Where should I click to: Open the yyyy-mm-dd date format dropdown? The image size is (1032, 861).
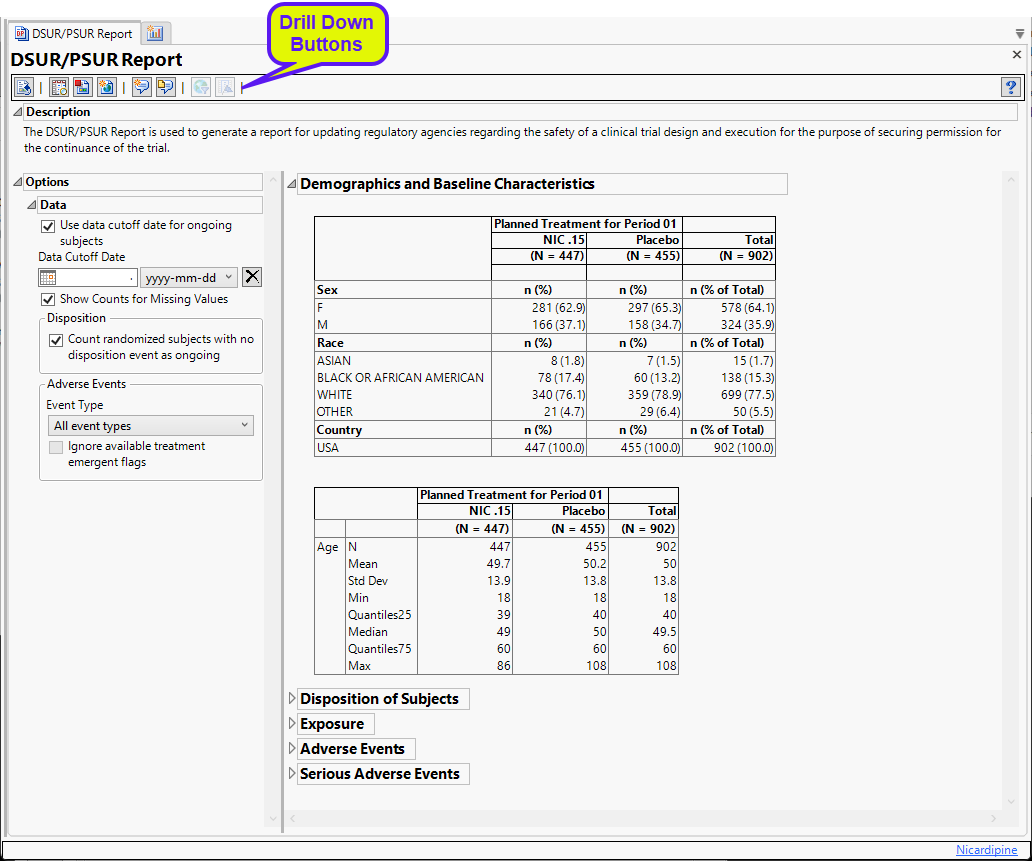tap(189, 278)
